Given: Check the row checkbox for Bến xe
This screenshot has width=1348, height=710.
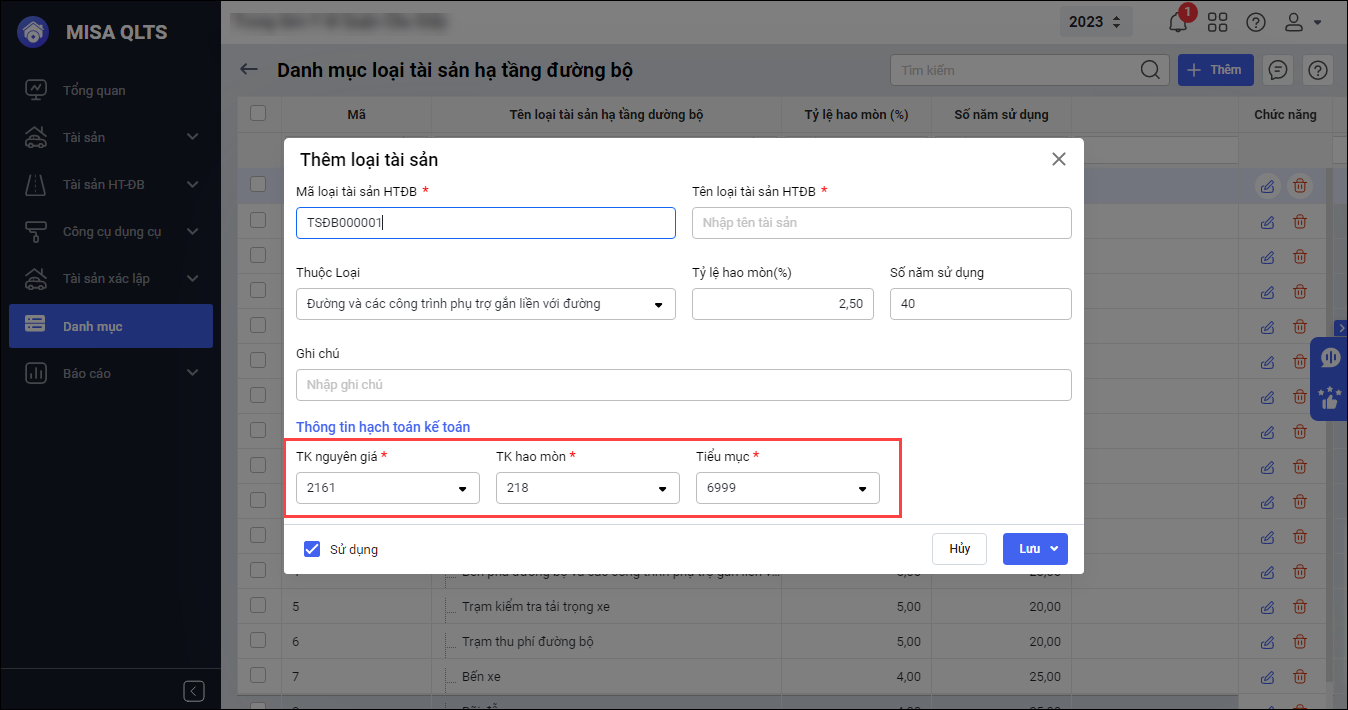Looking at the screenshot, I should coord(258,677).
